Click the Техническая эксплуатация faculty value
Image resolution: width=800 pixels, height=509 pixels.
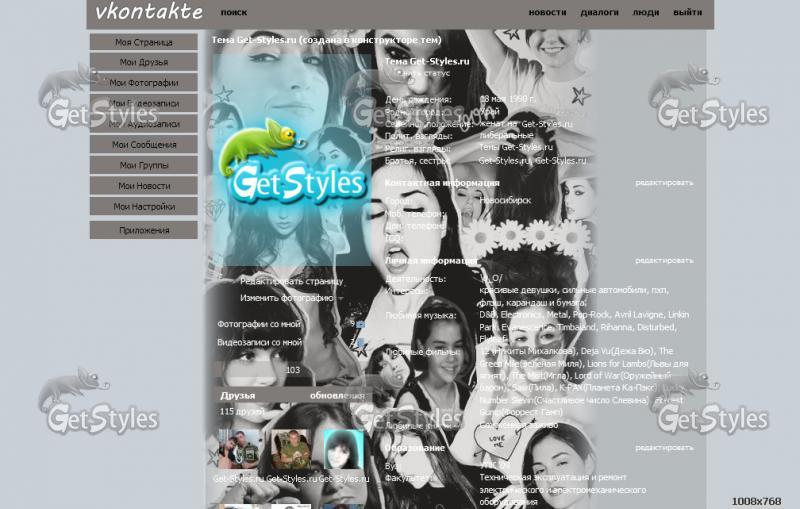pos(563,490)
